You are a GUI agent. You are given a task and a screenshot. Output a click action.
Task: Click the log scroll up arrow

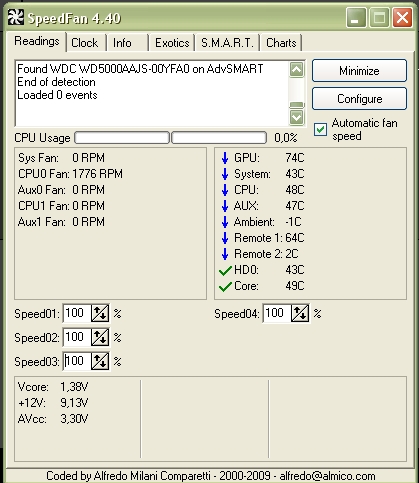coord(297,70)
